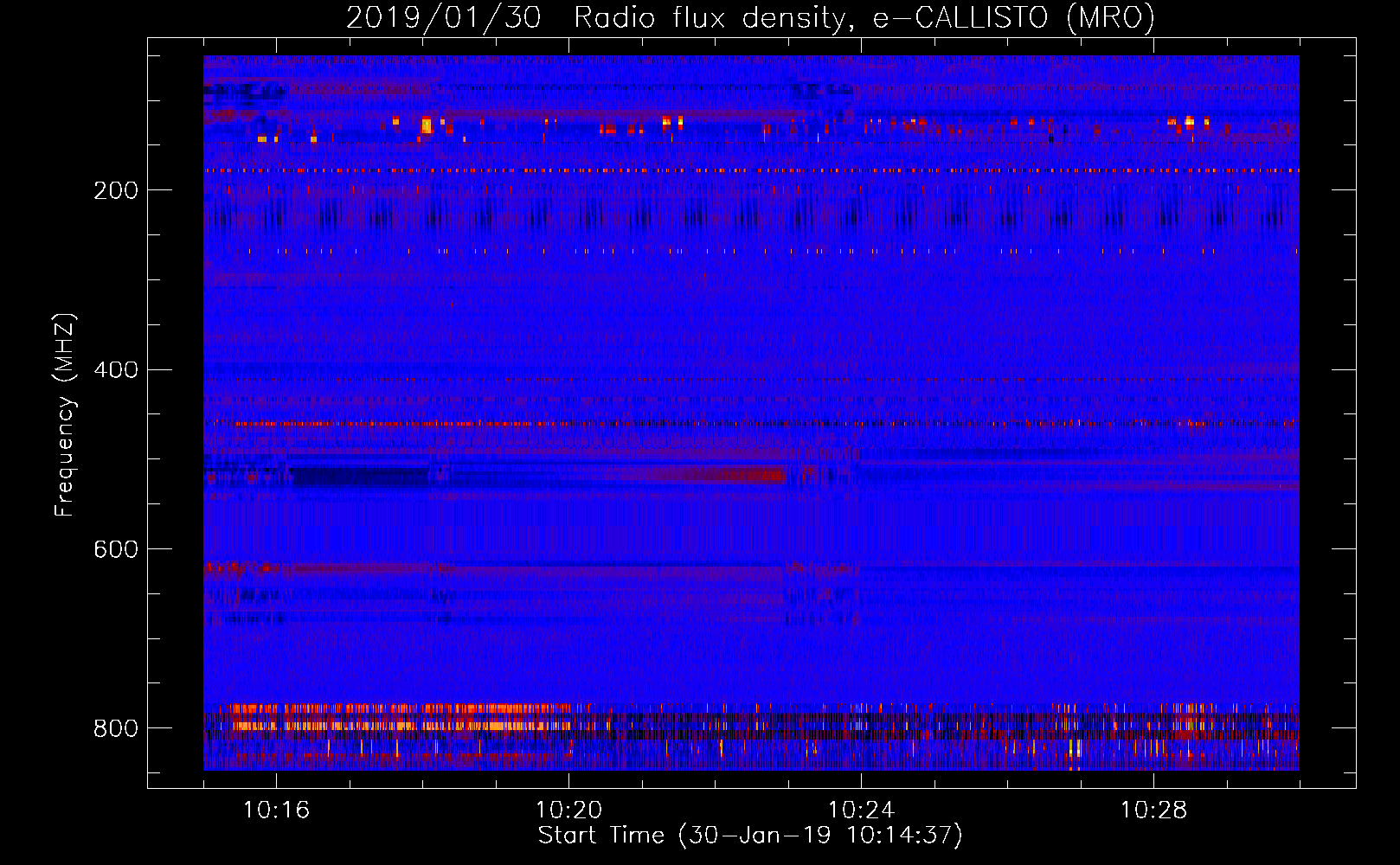Click the "Frequency (MHZ)" axis label
The image size is (1400, 865).
pos(65,415)
